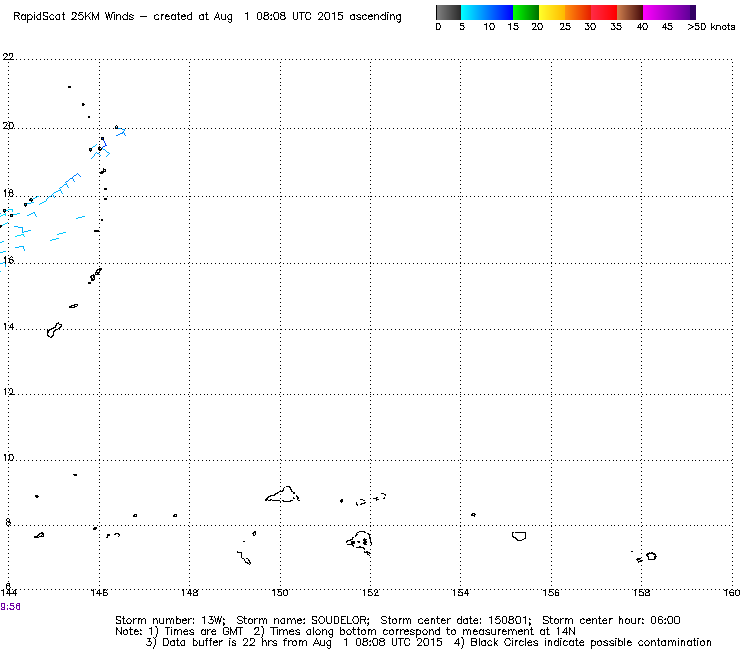Image resolution: width=740 pixels, height=650 pixels.
Task: Select the dark purple 45–50 knots legend color
Action: (682, 12)
